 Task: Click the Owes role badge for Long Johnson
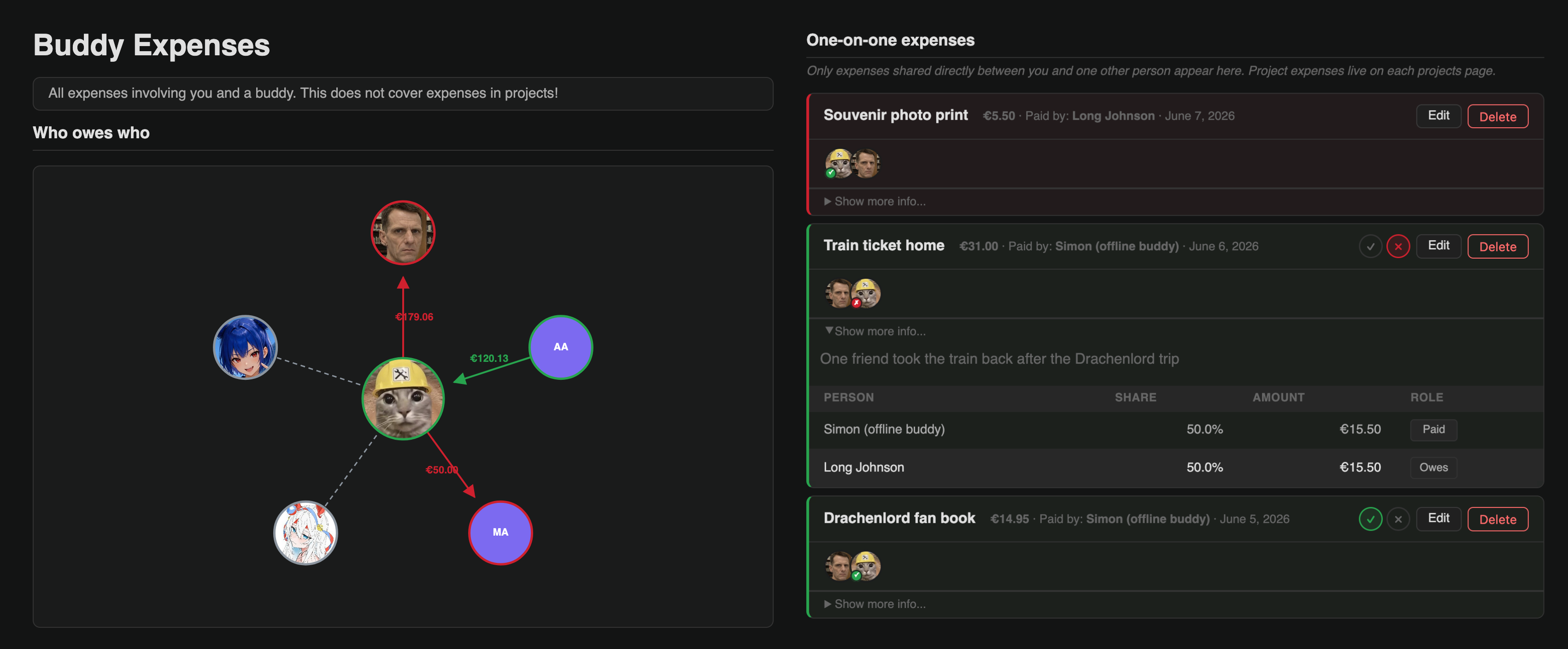click(x=1433, y=467)
